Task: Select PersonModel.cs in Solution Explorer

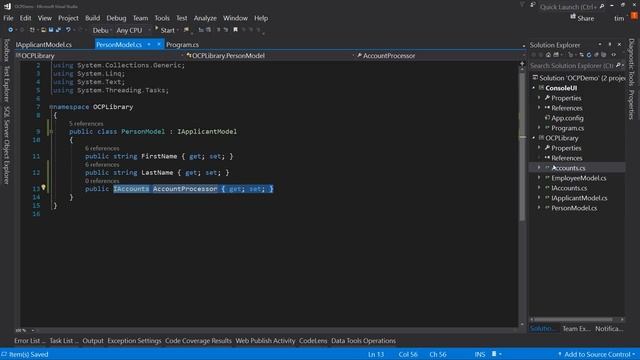Action: click(x=574, y=208)
